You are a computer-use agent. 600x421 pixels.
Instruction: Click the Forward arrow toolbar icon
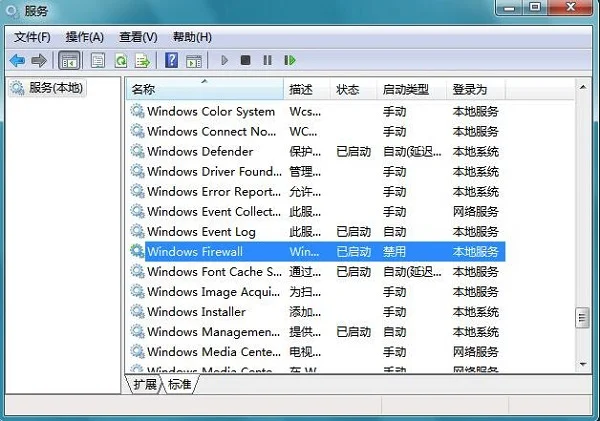39,60
